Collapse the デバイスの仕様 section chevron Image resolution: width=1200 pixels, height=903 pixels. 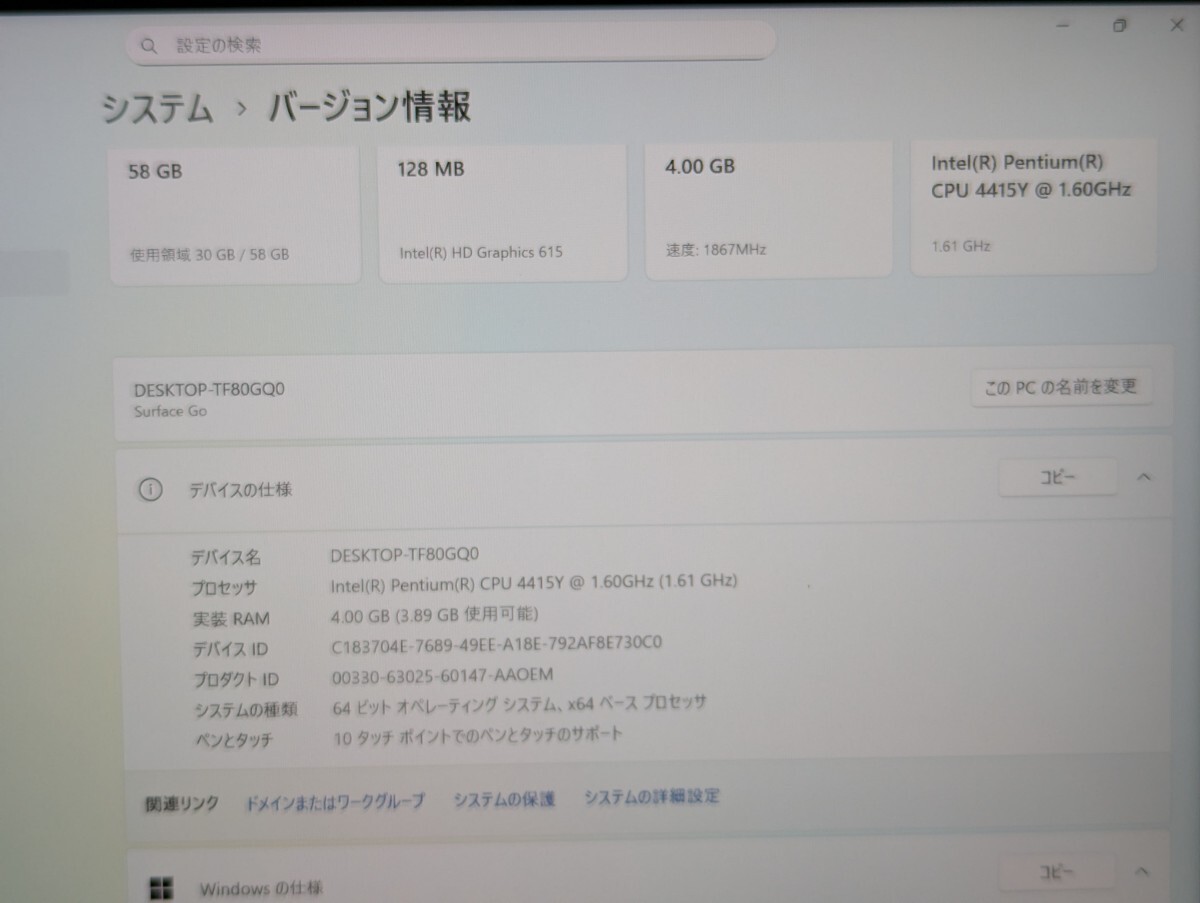(x=1145, y=477)
